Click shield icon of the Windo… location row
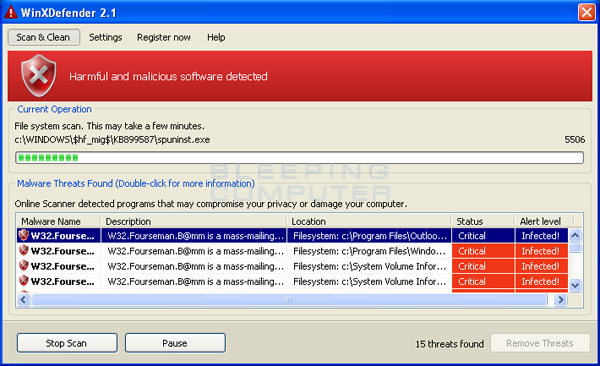This screenshot has width=600, height=366. click(24, 250)
